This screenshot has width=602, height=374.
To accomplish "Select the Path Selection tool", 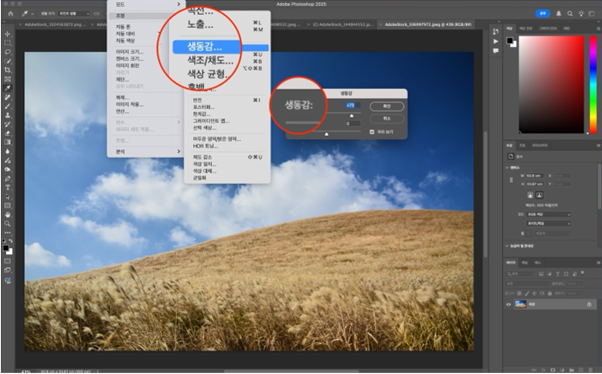I will (x=7, y=197).
